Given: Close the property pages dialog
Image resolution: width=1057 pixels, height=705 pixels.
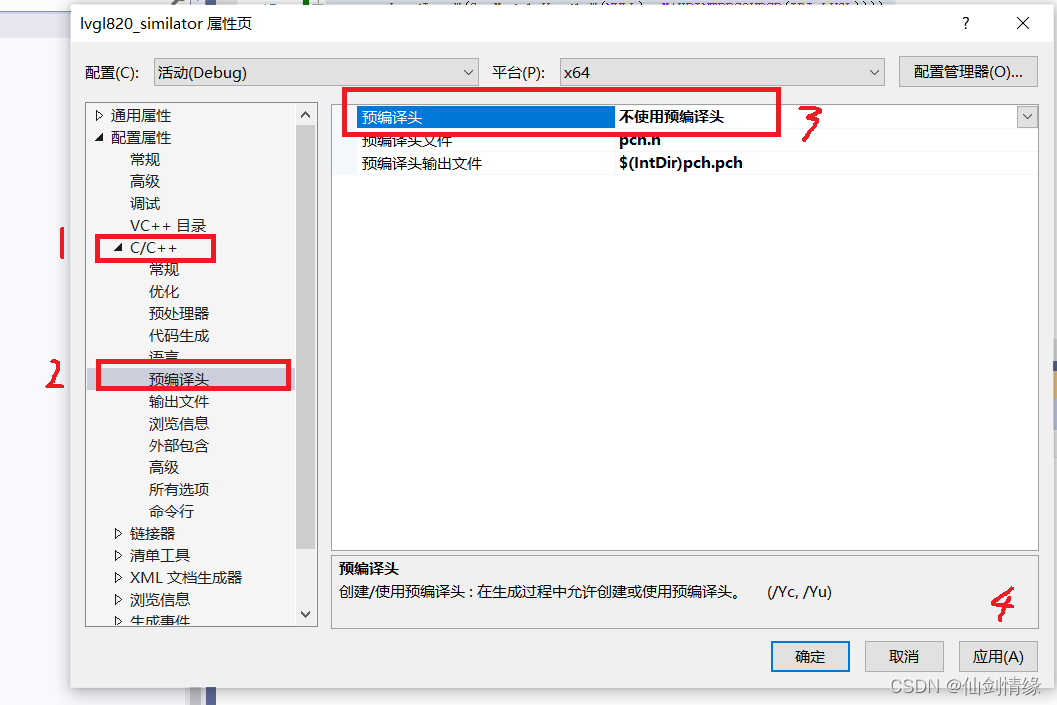Looking at the screenshot, I should pos(1022,24).
